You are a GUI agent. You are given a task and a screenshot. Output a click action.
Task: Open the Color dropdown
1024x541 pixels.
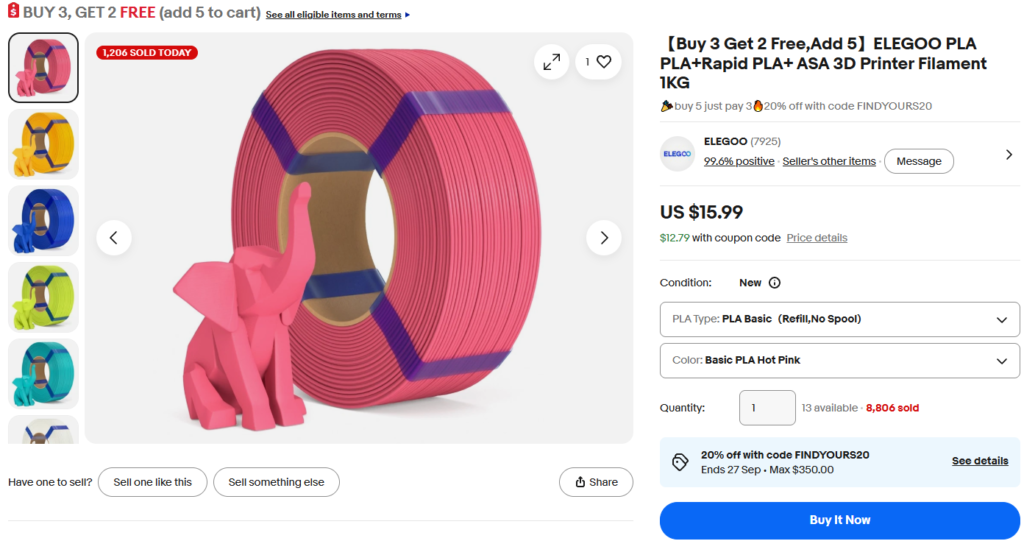tap(840, 361)
